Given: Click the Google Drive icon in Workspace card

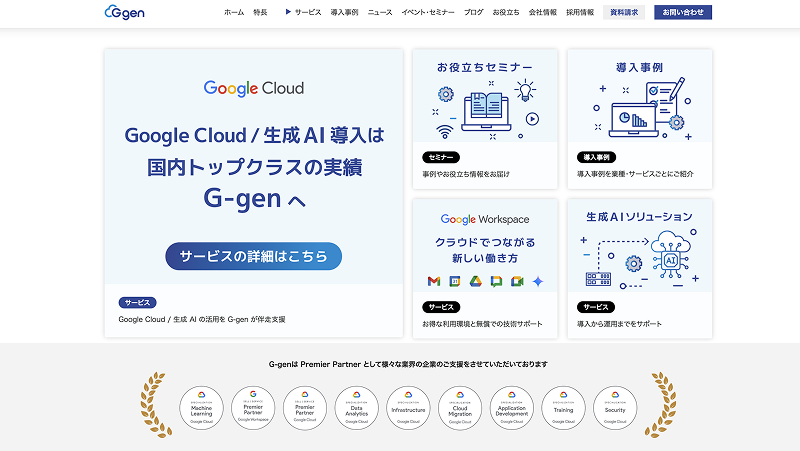Looking at the screenshot, I should [476, 281].
